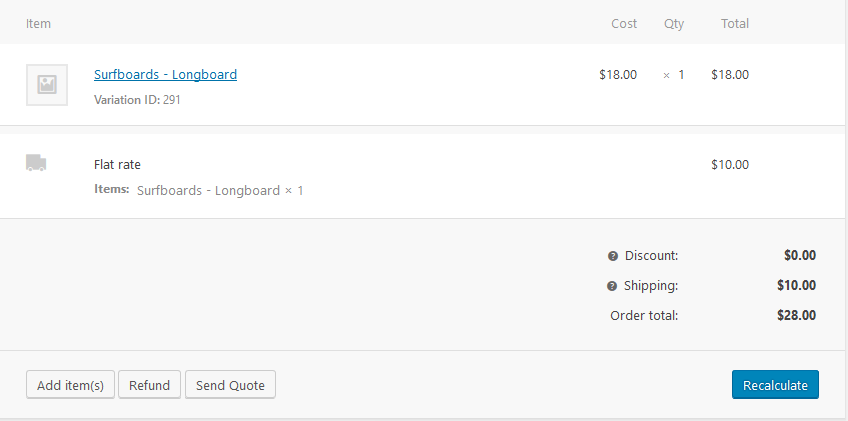Click the Item column header
The width and height of the screenshot is (848, 421).
click(x=39, y=23)
